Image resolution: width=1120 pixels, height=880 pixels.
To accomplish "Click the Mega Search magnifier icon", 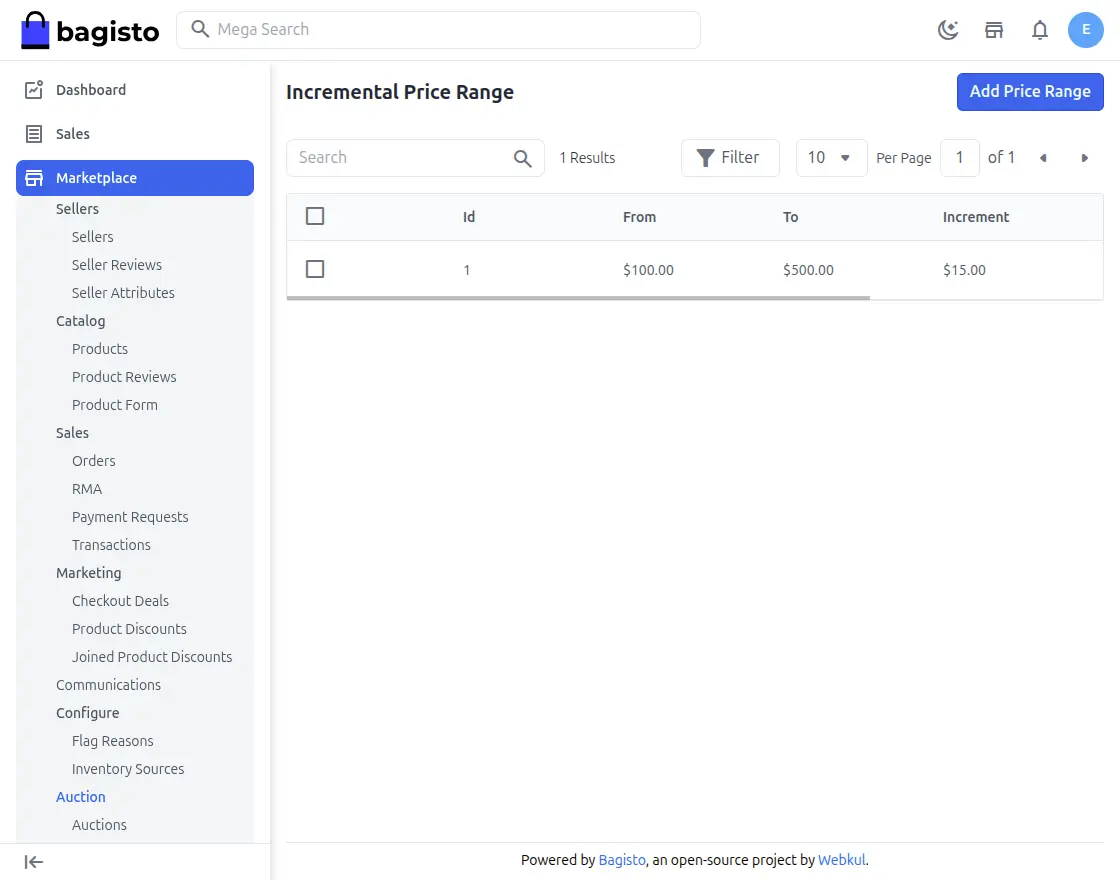I will (x=200, y=29).
